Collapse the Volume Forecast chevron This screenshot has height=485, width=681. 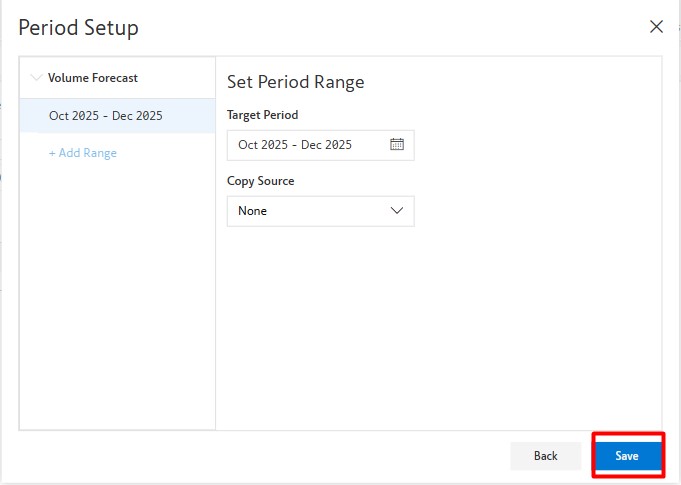click(37, 78)
